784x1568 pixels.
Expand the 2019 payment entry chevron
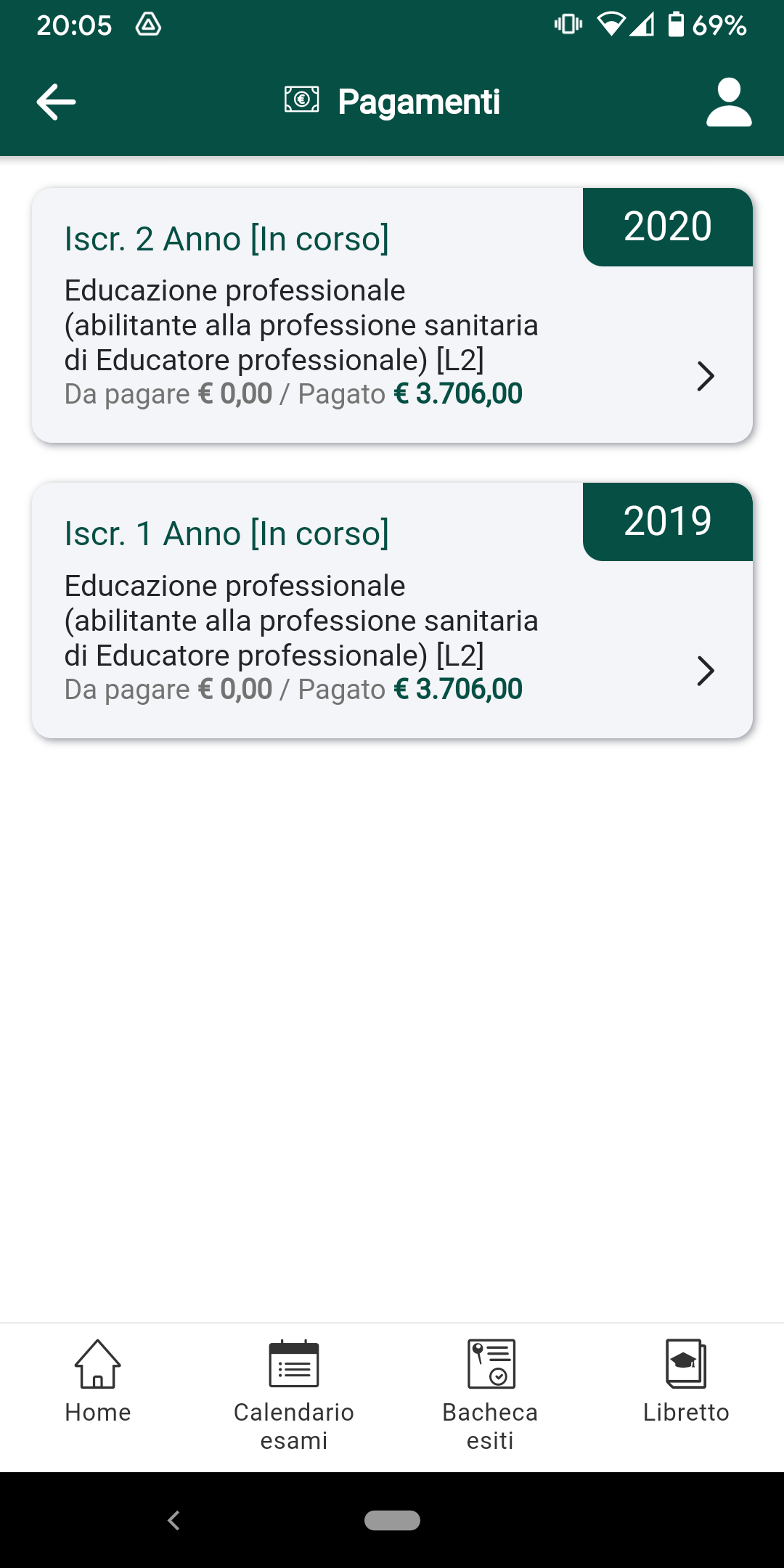point(706,671)
